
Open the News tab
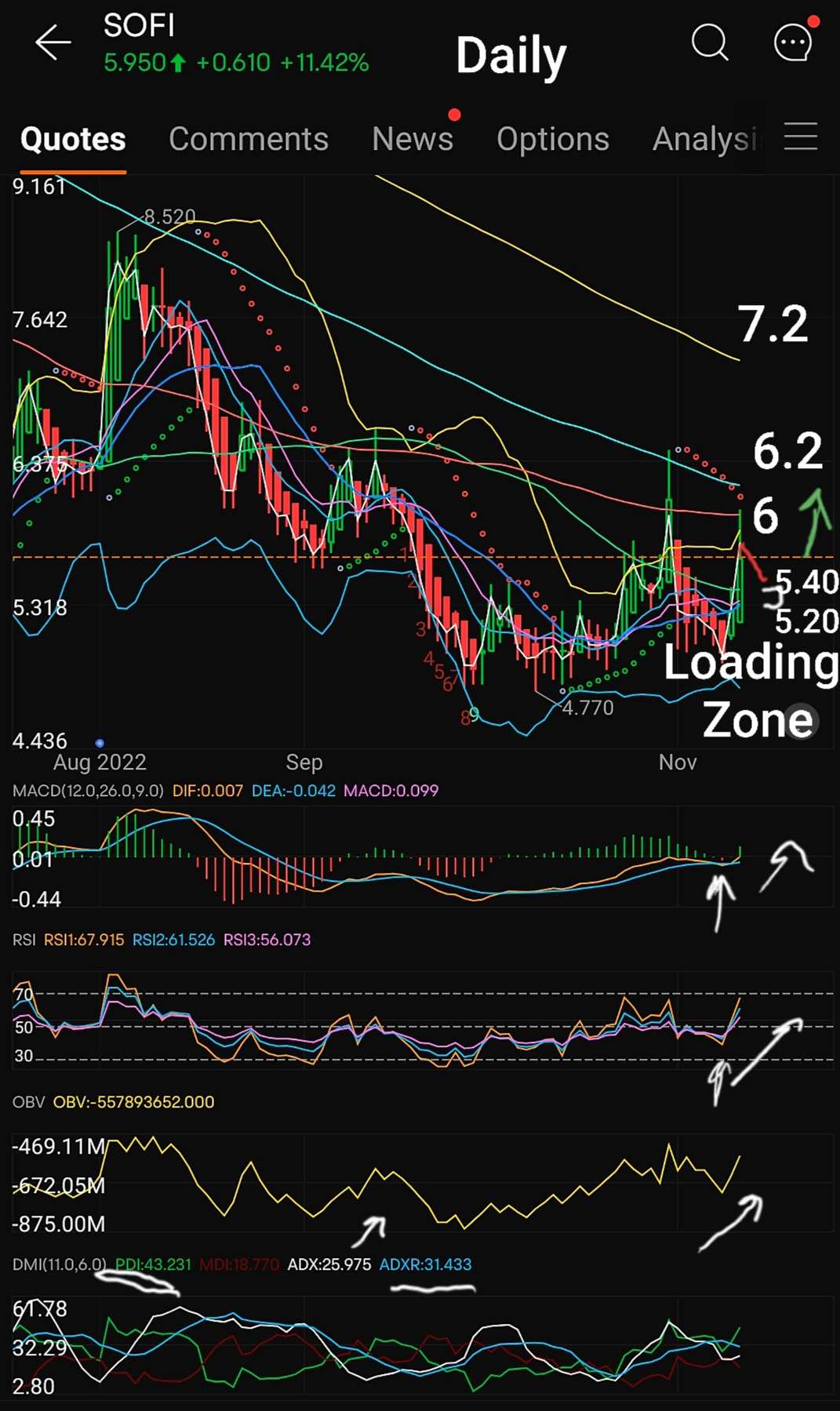413,139
